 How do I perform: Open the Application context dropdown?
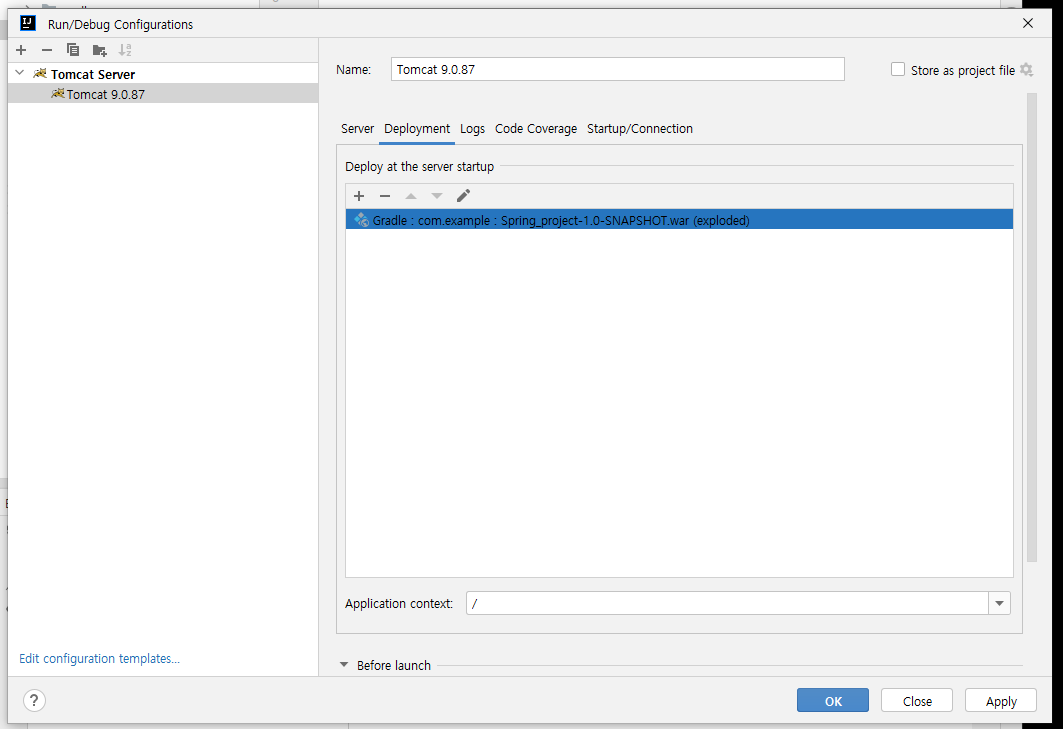[x=999, y=603]
